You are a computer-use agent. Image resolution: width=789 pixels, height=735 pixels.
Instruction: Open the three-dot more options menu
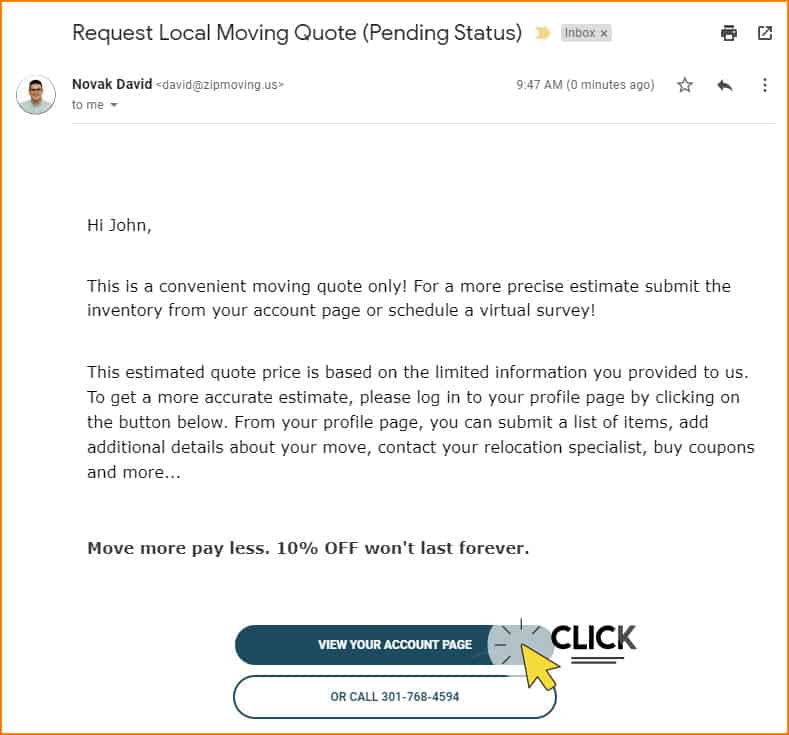[x=764, y=85]
